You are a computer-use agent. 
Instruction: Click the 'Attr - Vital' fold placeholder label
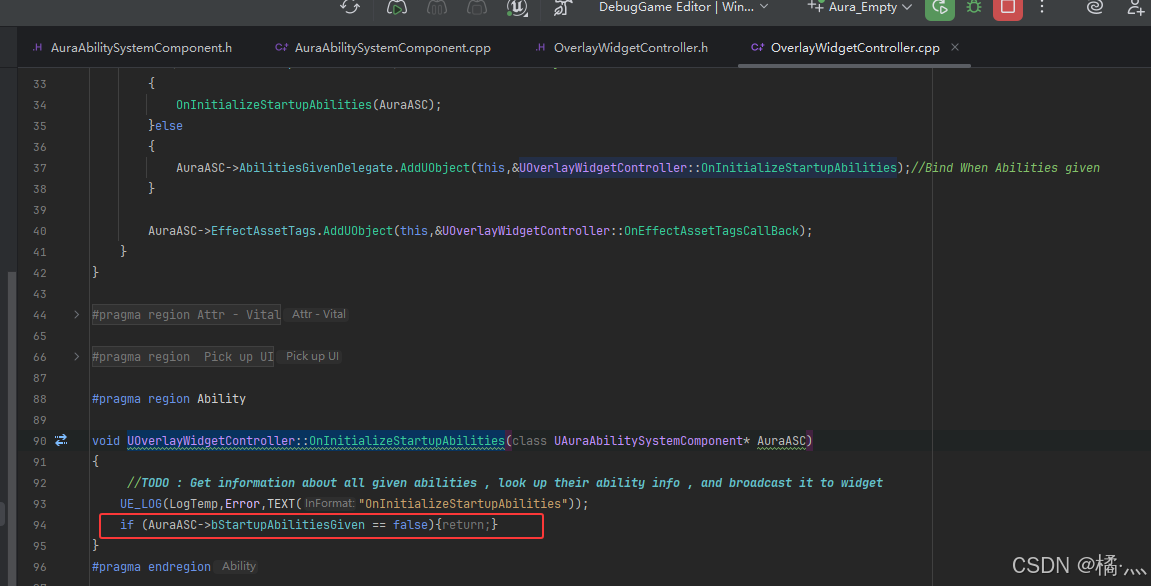click(x=319, y=314)
